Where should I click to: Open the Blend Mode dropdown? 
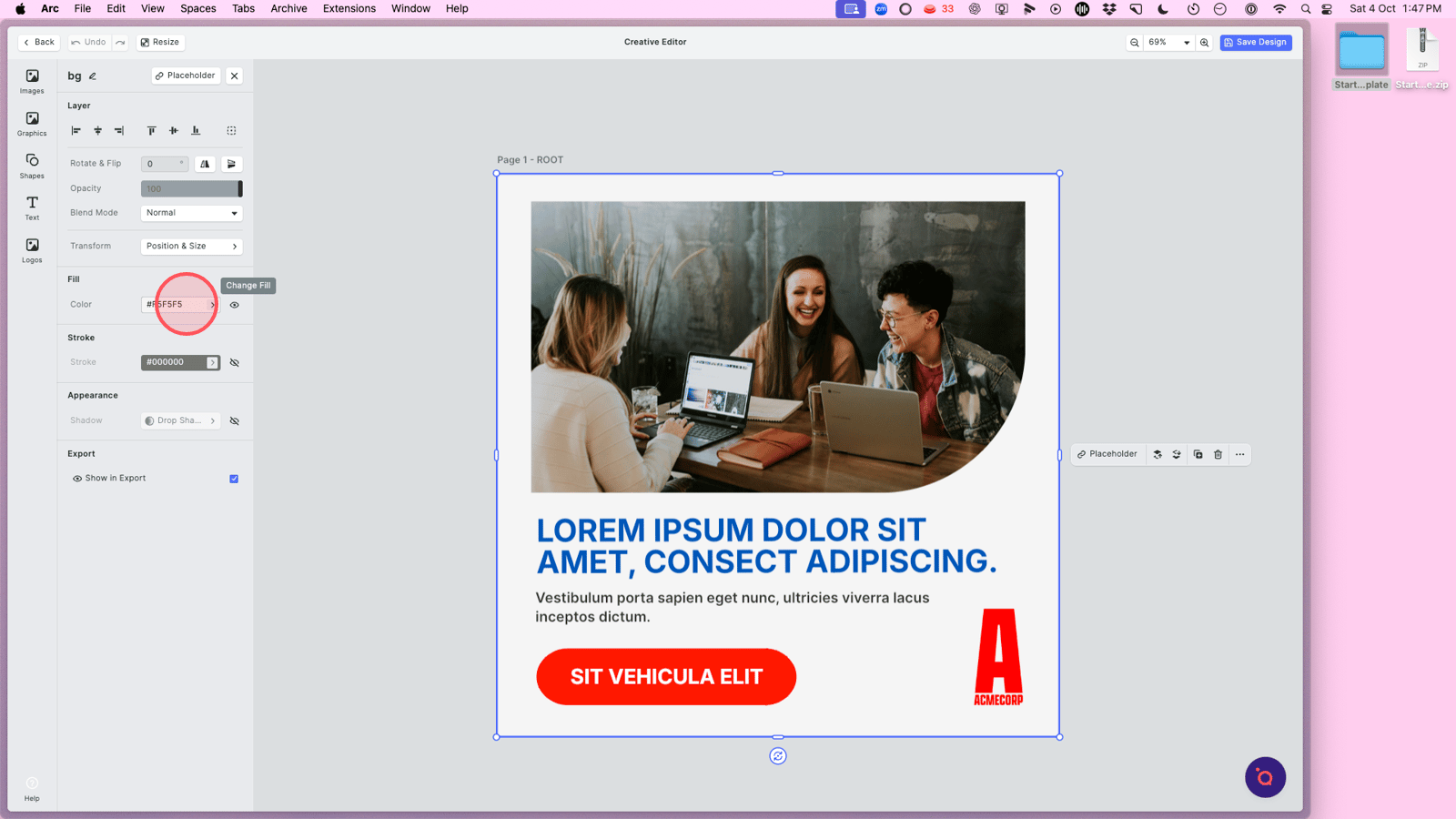click(x=191, y=213)
